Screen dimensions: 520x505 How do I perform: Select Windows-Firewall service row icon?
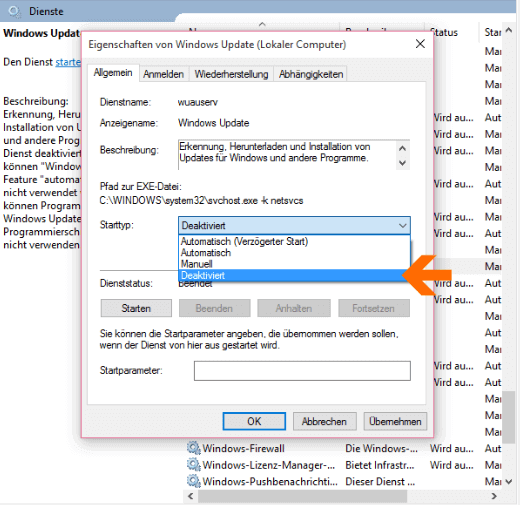pyautogui.click(x=193, y=448)
